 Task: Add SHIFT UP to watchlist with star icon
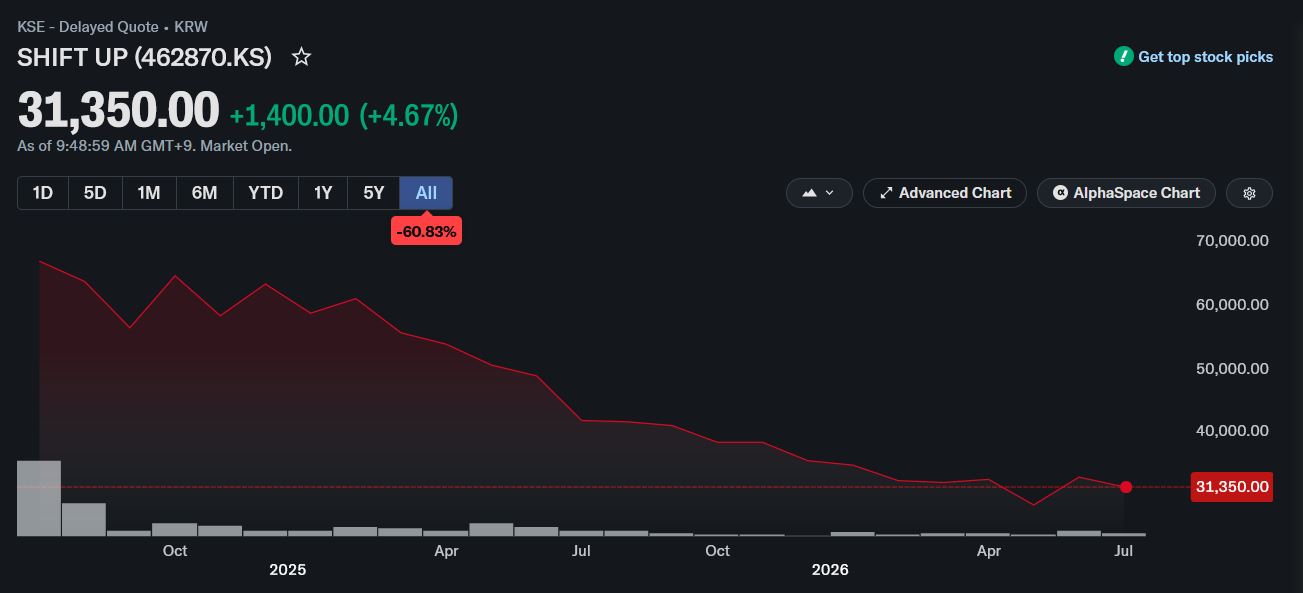tap(301, 57)
